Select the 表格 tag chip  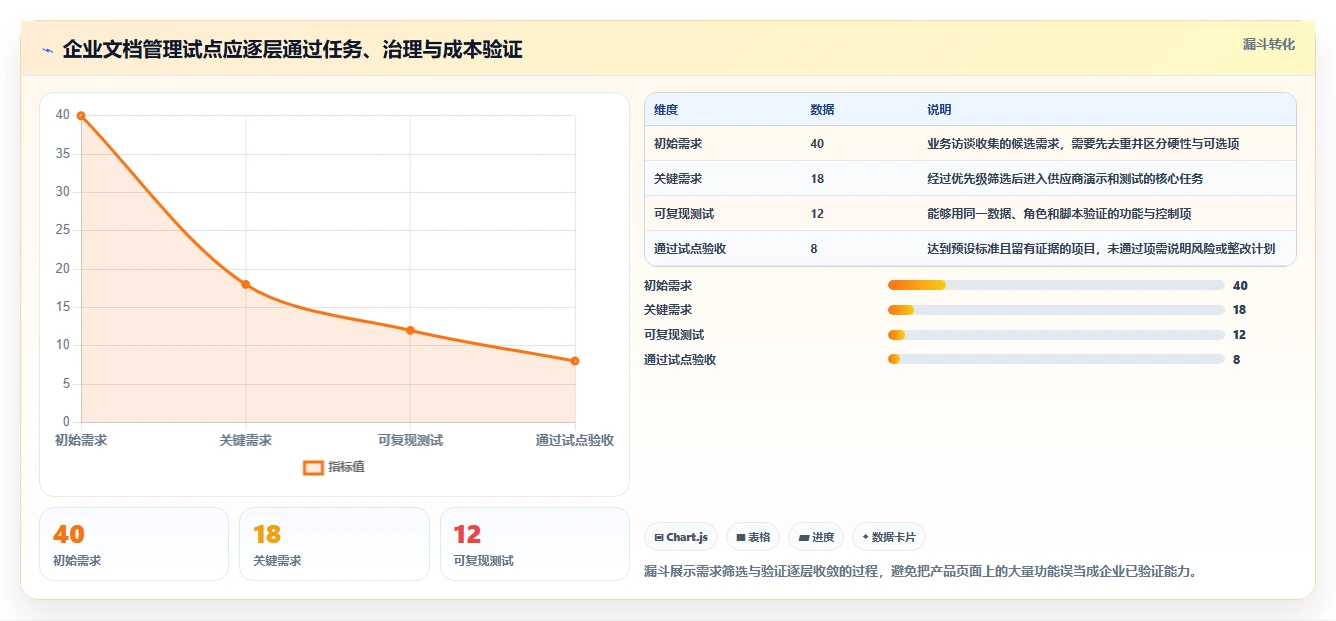click(x=753, y=537)
